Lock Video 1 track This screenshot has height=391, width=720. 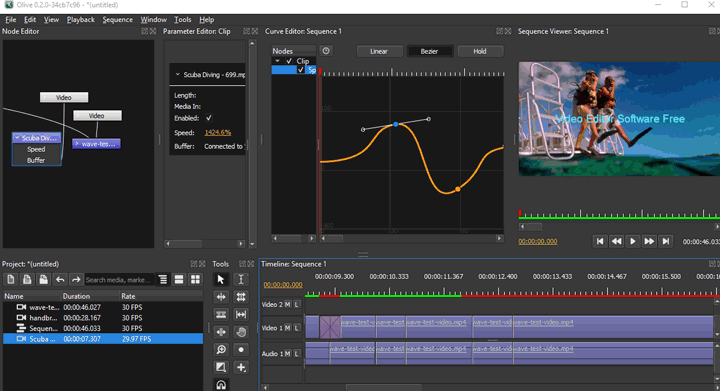[x=297, y=328]
